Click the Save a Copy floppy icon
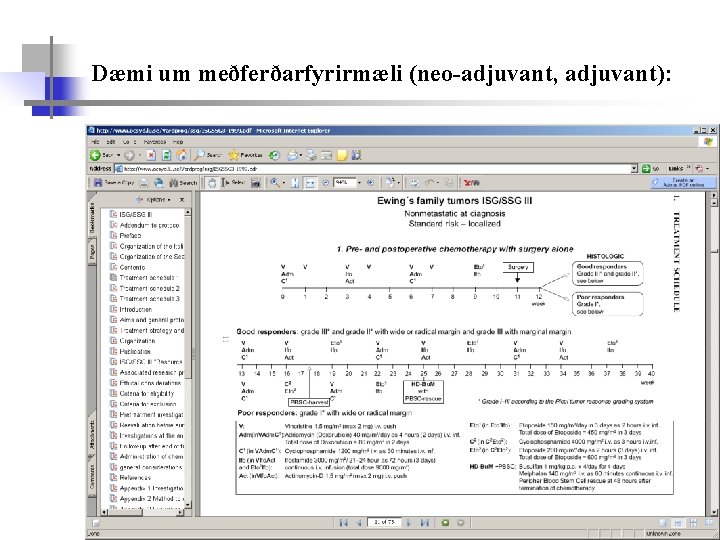This screenshot has width=720, height=540. pos(98,183)
